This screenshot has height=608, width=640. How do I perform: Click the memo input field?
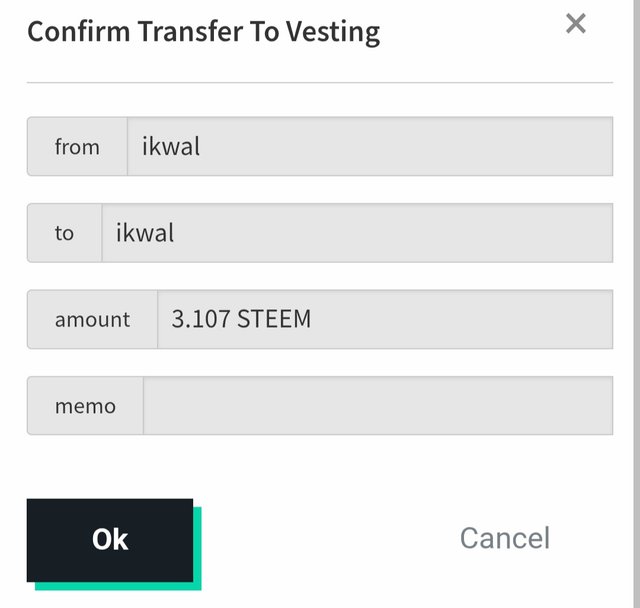[378, 406]
